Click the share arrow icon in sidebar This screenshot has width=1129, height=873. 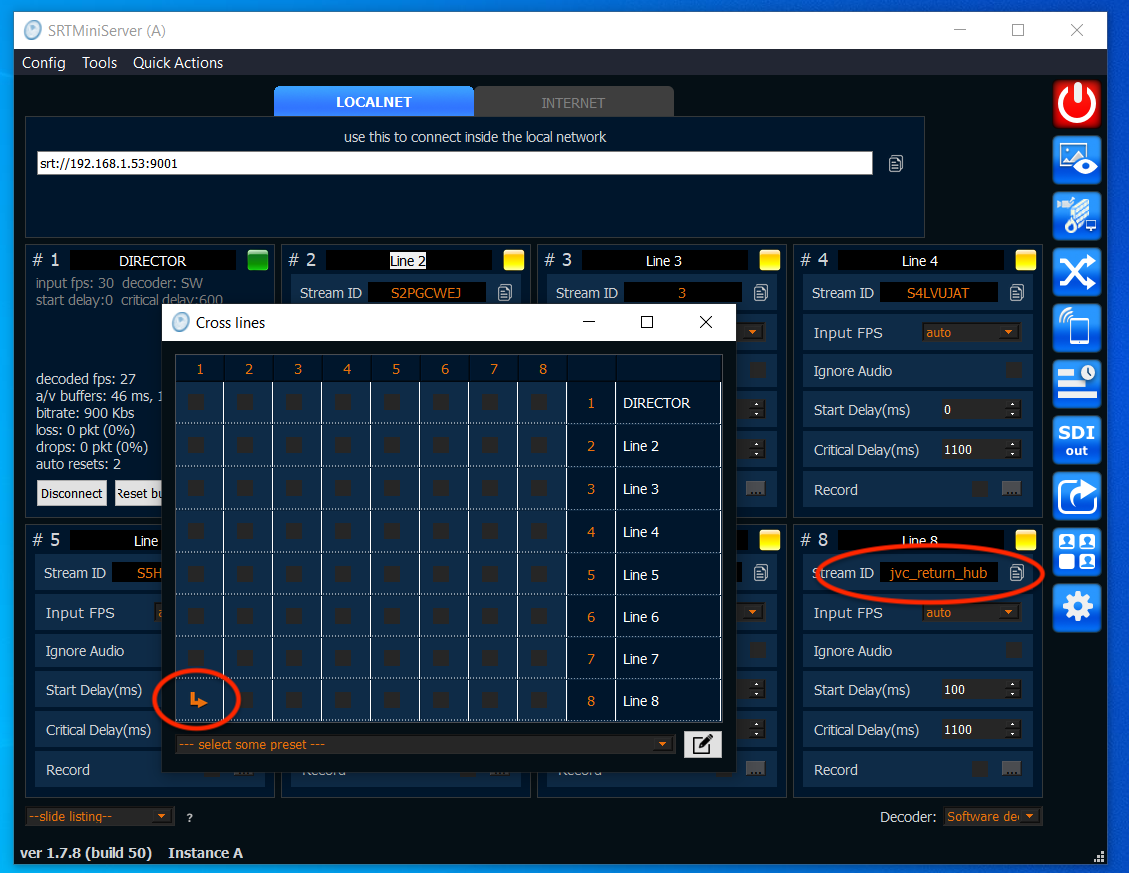(1076, 496)
